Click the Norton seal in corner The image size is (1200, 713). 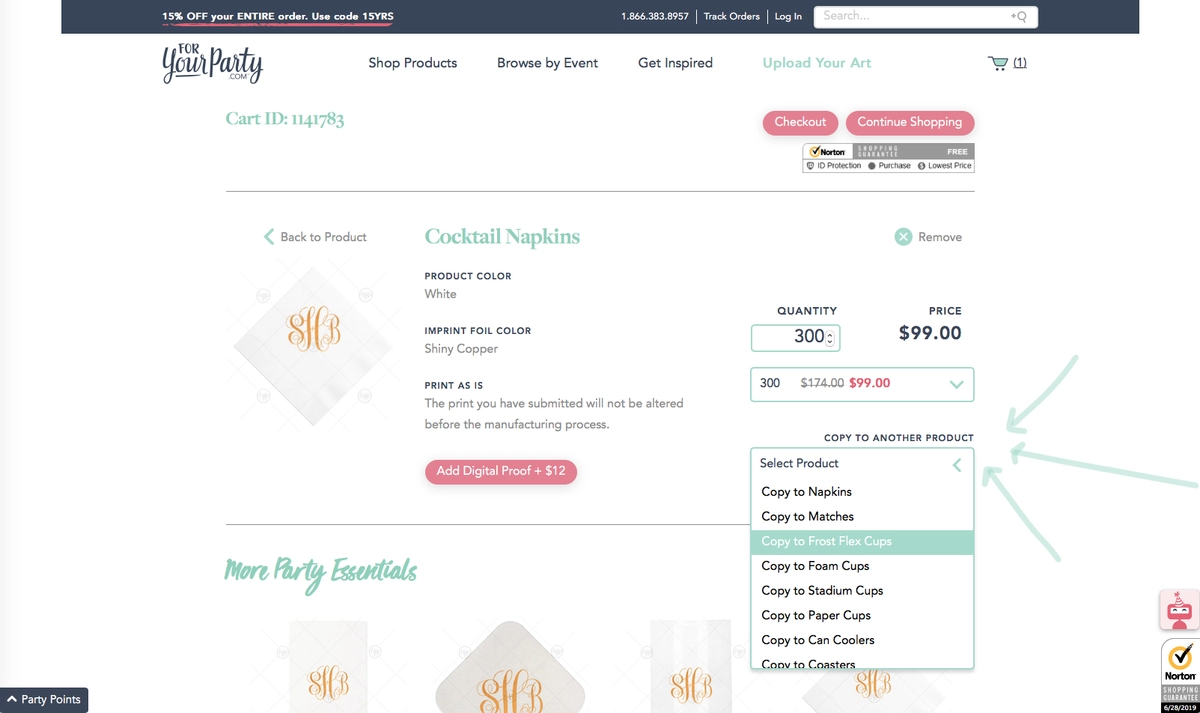(x=1180, y=676)
